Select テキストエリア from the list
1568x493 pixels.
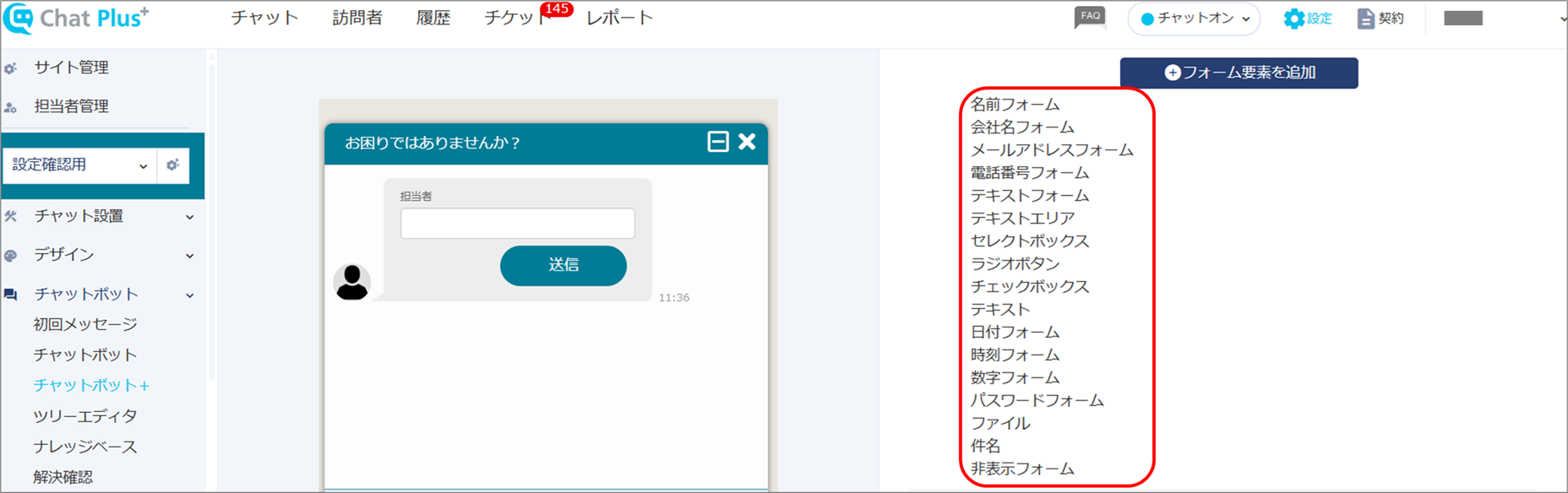(1022, 219)
